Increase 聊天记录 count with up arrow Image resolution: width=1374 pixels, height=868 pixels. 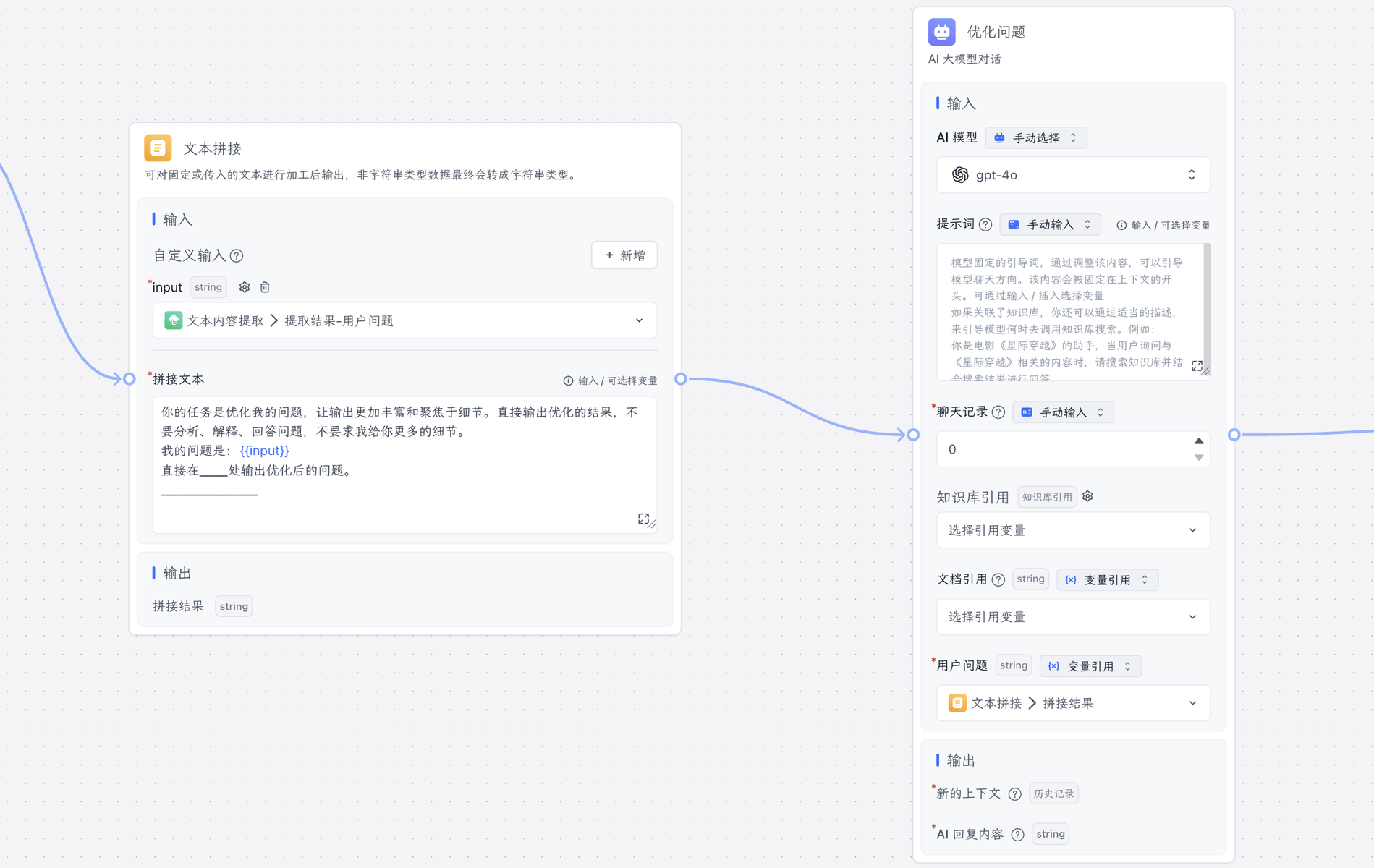(x=1199, y=441)
